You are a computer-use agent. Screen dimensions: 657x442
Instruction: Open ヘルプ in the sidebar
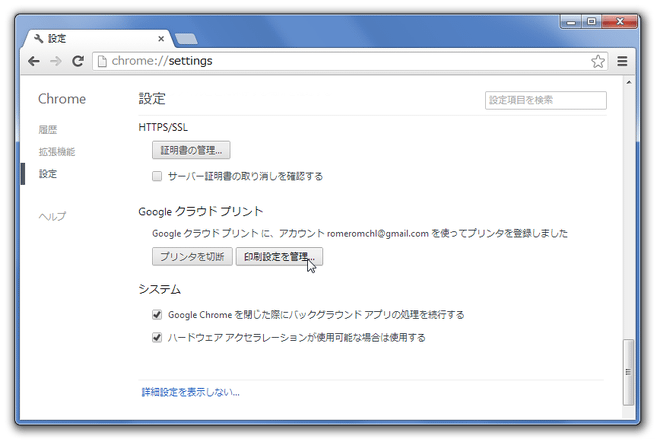pos(52,217)
